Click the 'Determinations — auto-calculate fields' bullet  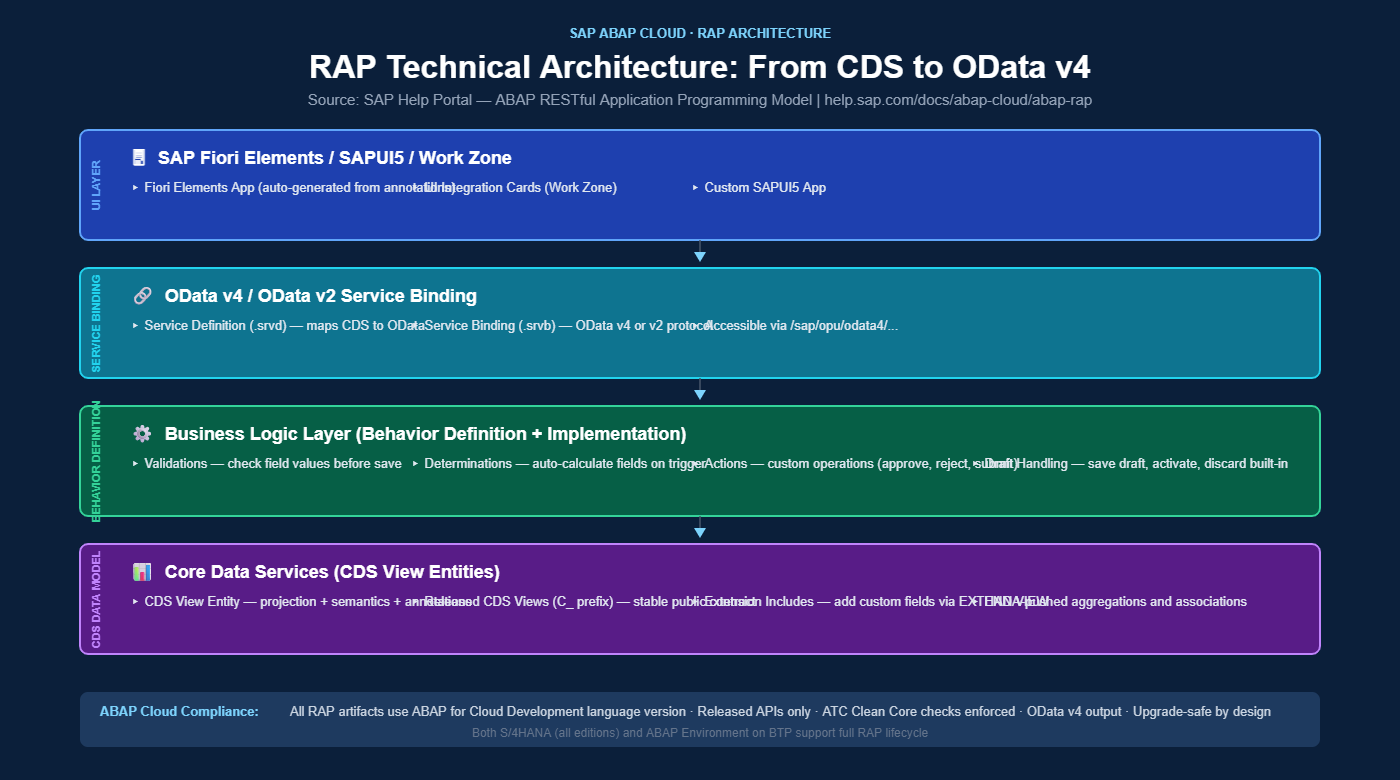(558, 464)
